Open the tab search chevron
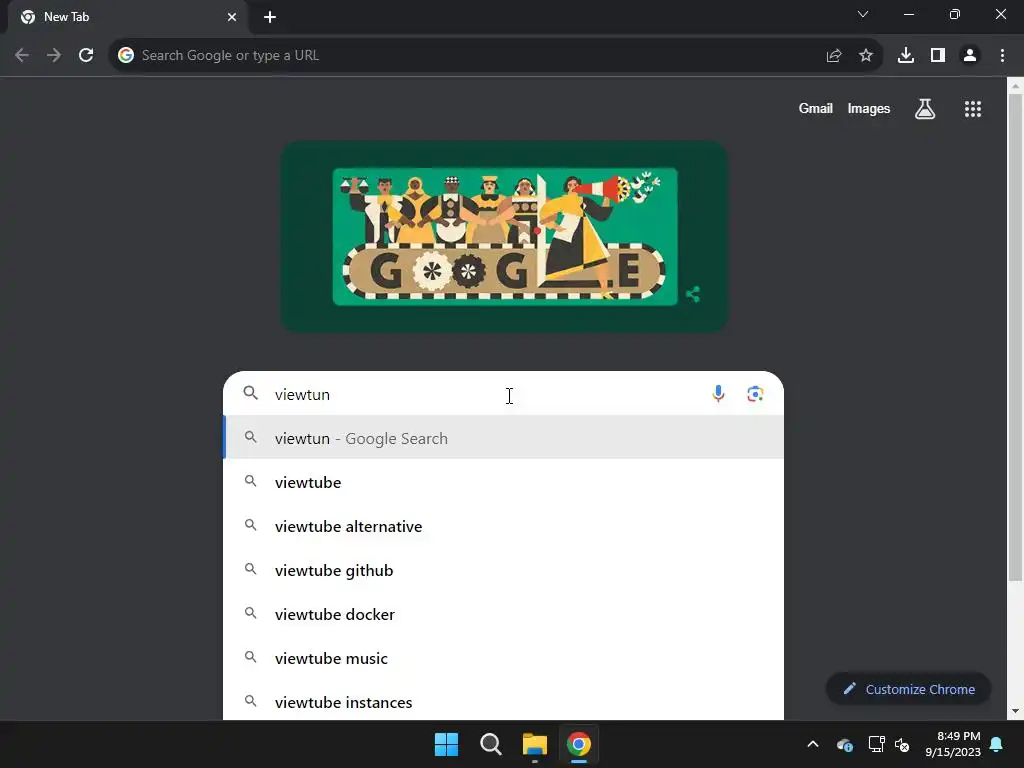The height and width of the screenshot is (768, 1024). [x=863, y=14]
